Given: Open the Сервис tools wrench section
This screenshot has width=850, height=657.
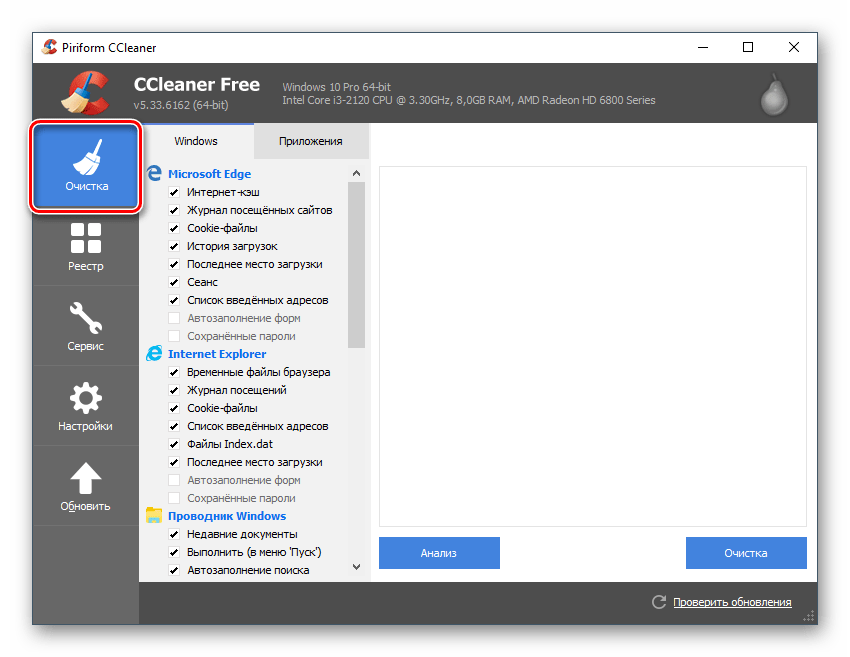Looking at the screenshot, I should click(86, 326).
